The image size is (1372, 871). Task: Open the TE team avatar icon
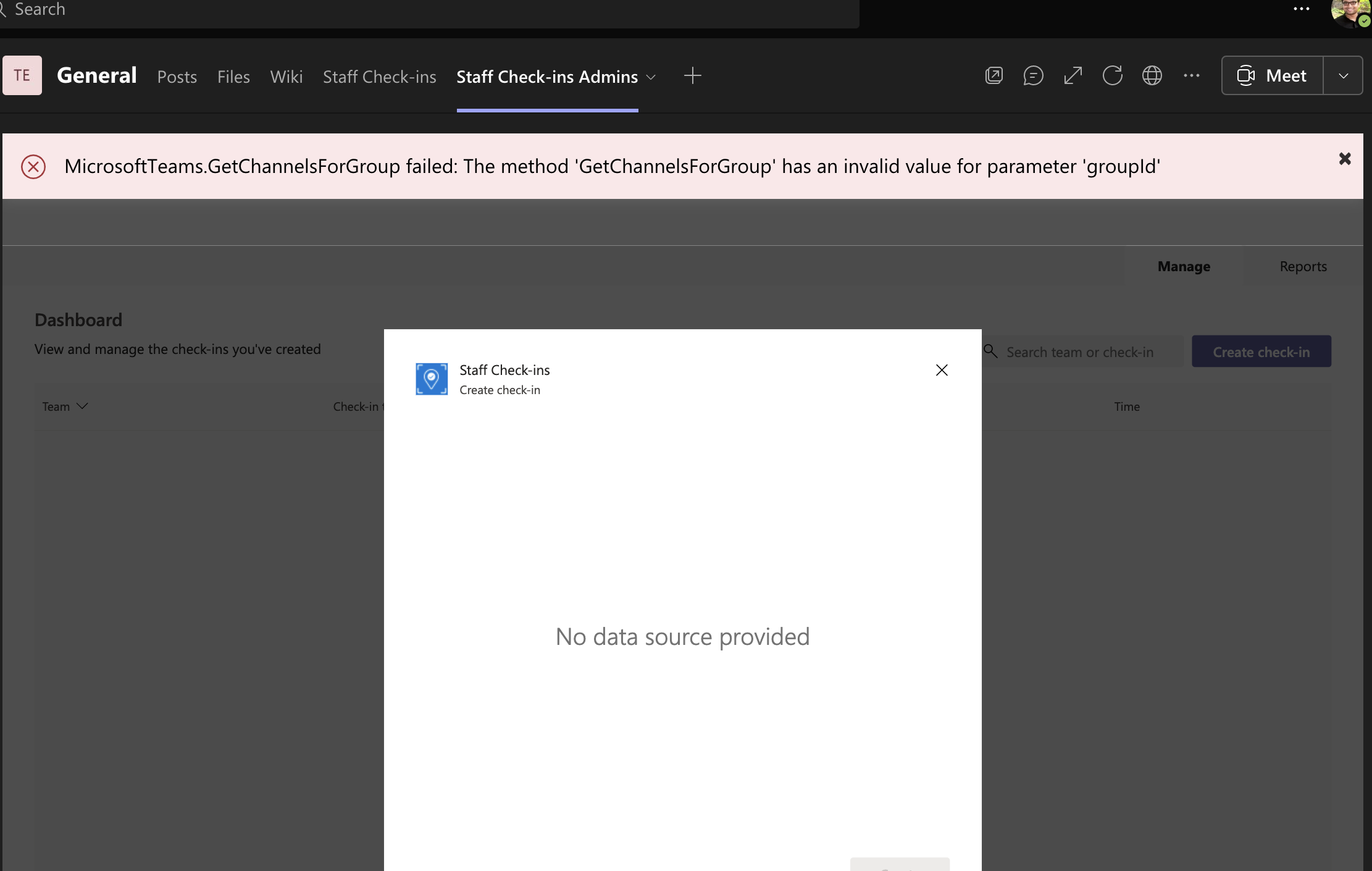click(x=22, y=75)
